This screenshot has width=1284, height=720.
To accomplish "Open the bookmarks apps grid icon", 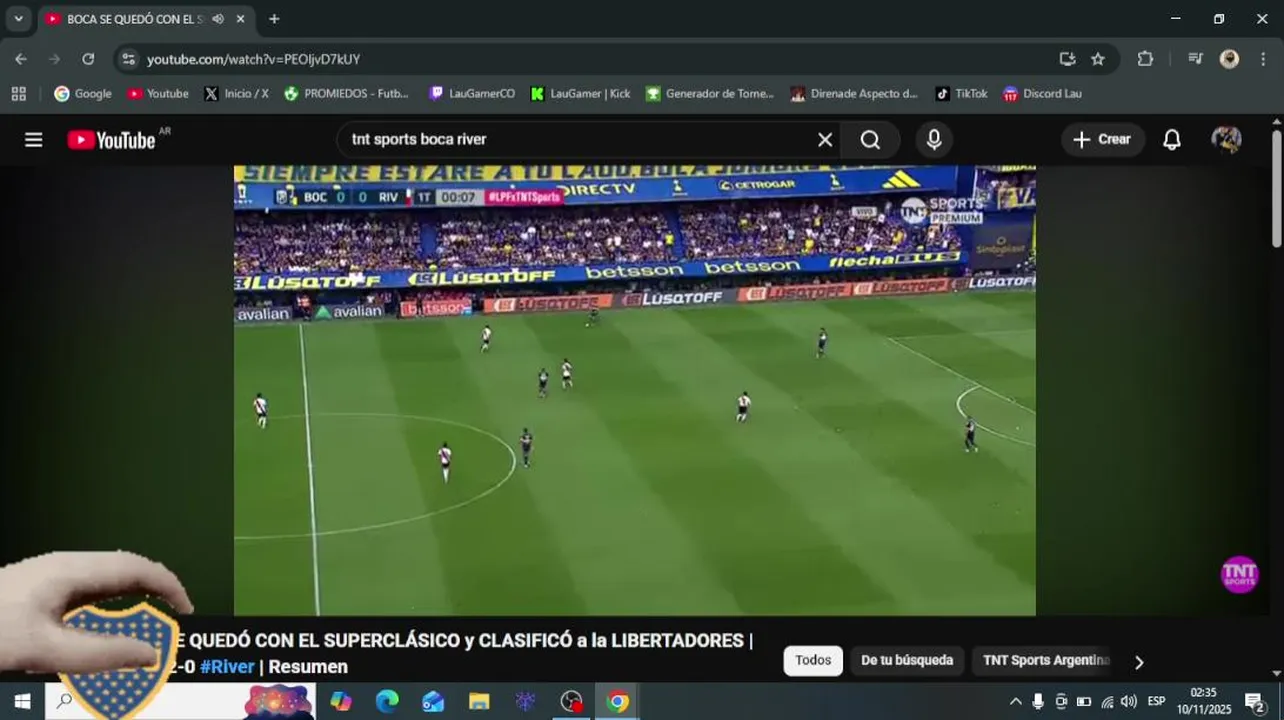I will (18, 94).
